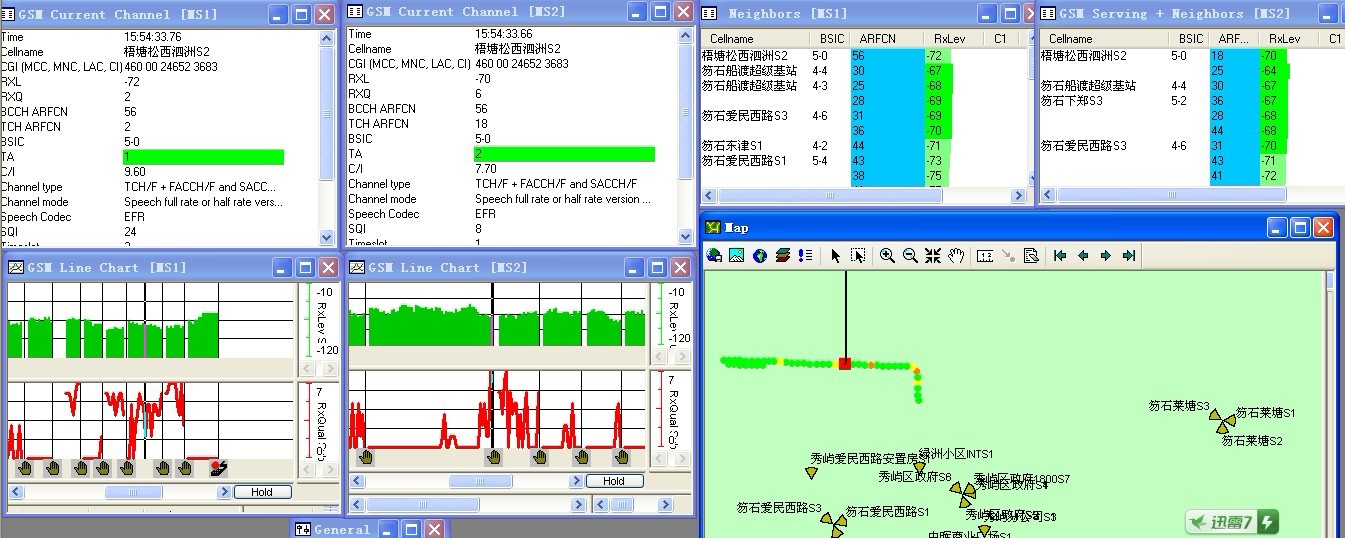Click the last hand event icon in MS2 chart

622,457
